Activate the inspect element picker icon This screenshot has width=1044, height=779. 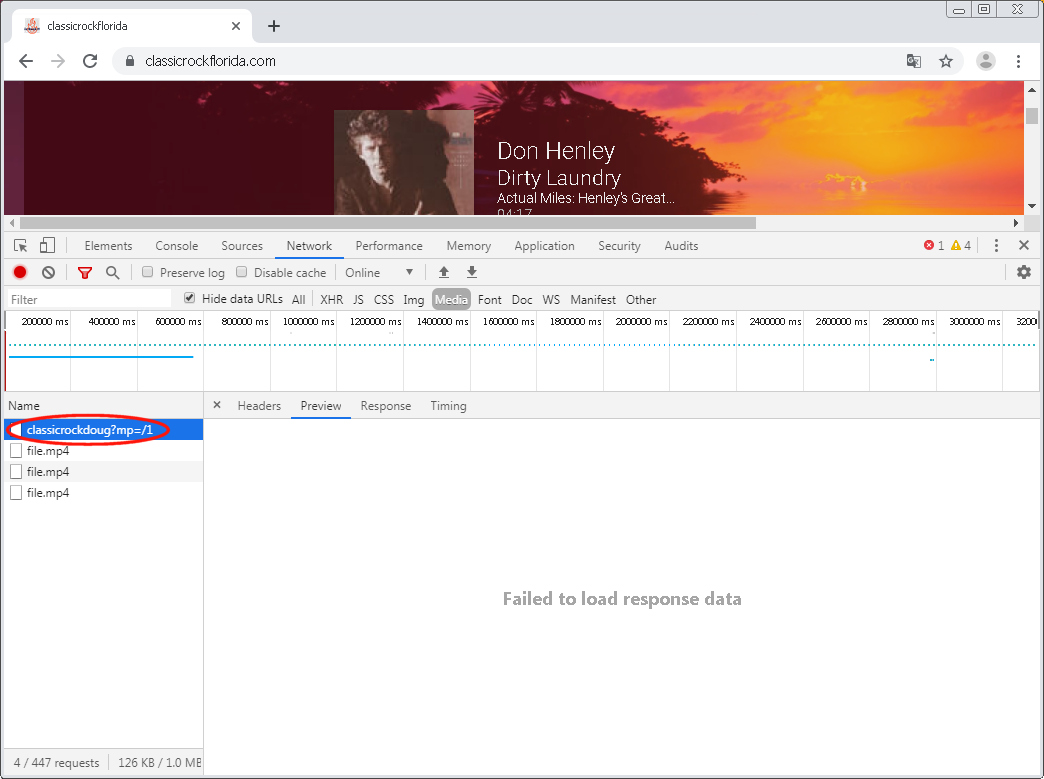coord(21,246)
